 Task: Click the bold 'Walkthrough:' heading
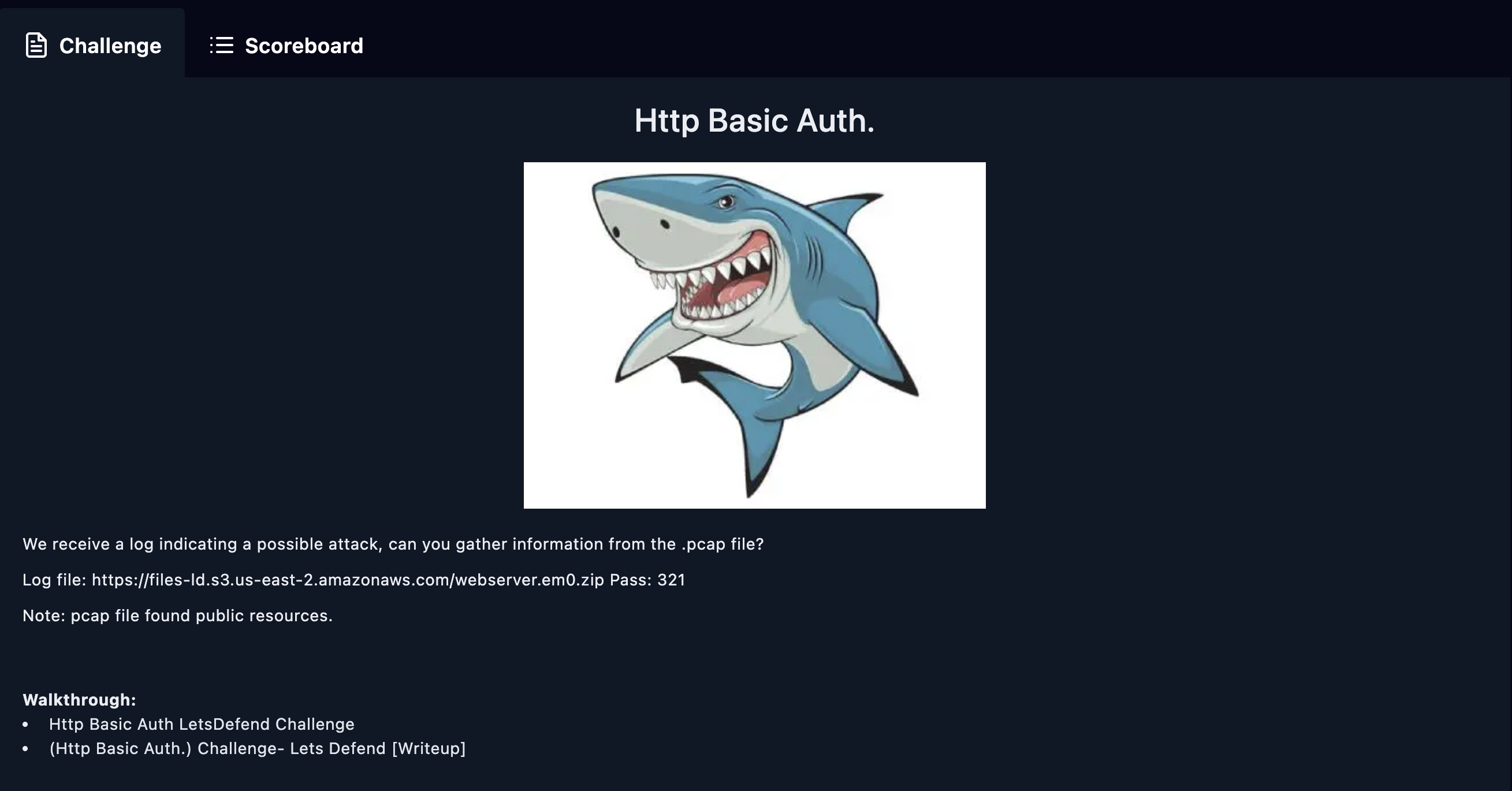click(79, 699)
